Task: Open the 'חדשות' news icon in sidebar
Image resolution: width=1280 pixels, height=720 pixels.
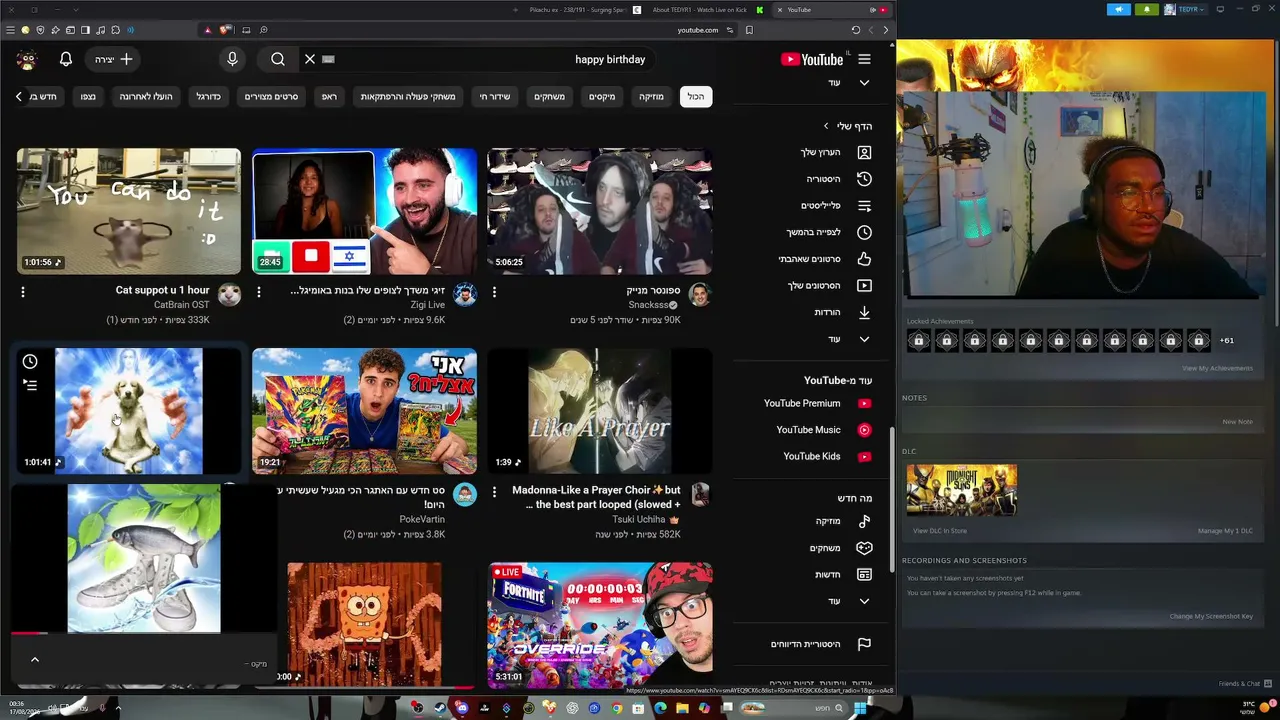Action: [x=864, y=575]
